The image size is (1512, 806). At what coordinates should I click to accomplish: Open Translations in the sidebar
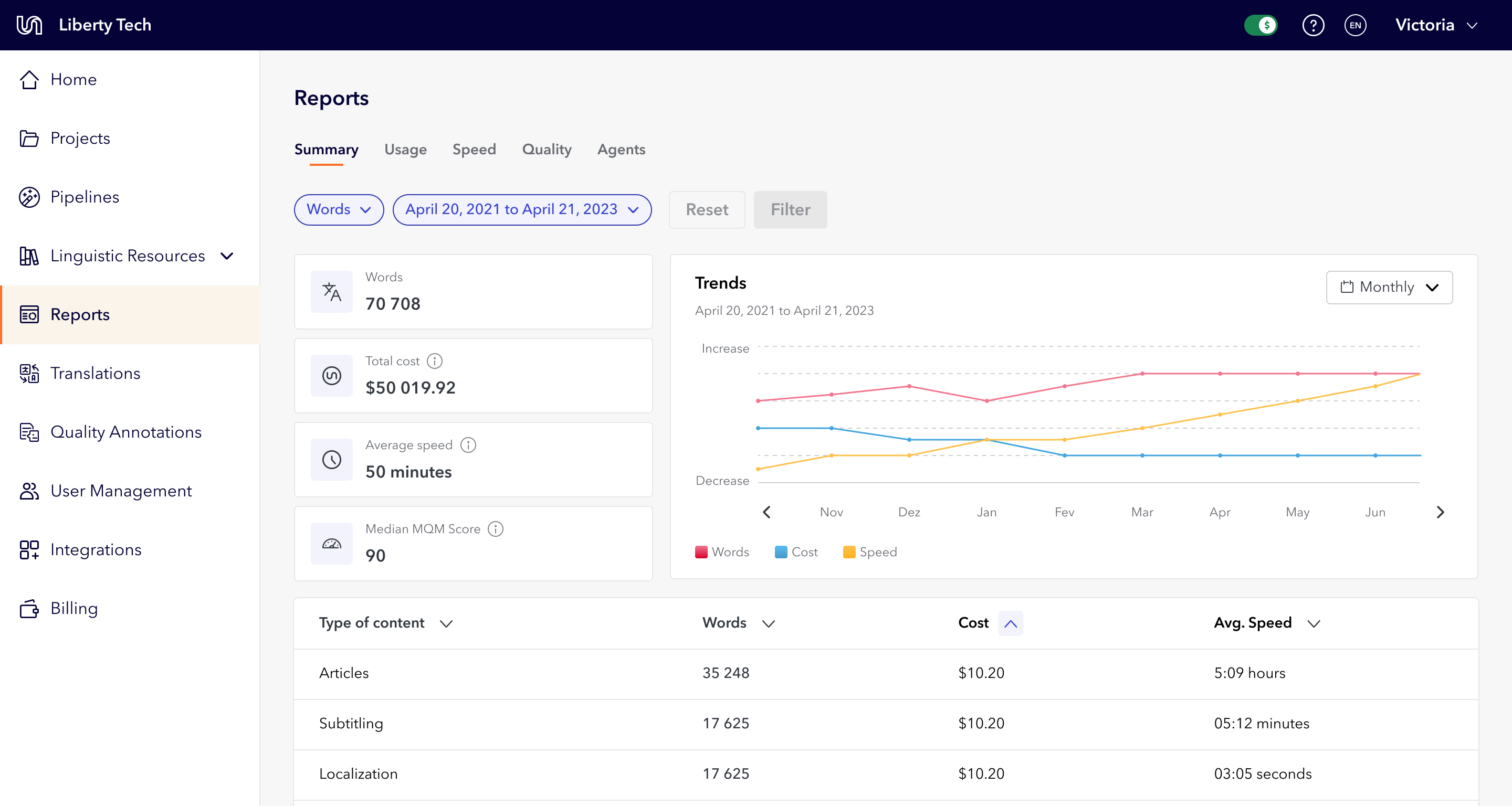[130, 373]
